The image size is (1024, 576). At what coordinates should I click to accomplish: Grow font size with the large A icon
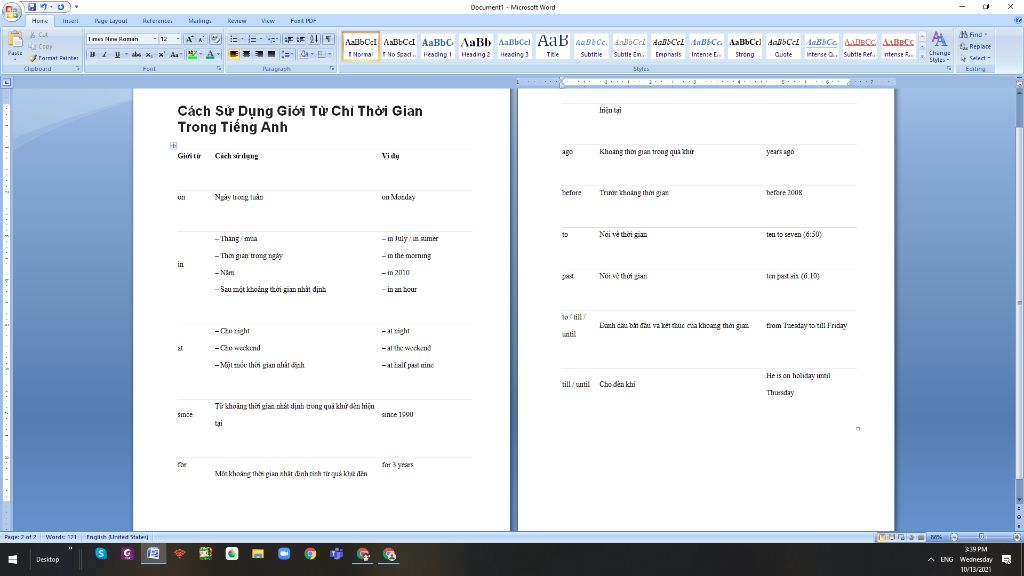tap(189, 39)
